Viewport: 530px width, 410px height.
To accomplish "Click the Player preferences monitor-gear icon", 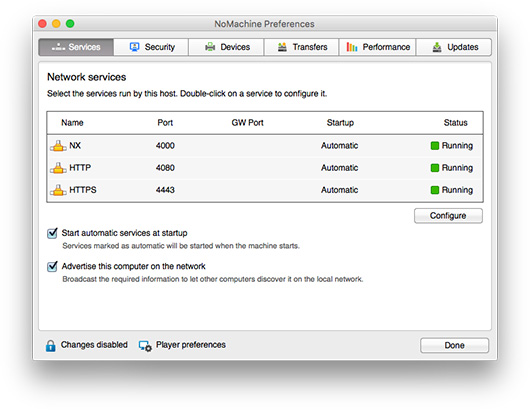I will [x=145, y=346].
